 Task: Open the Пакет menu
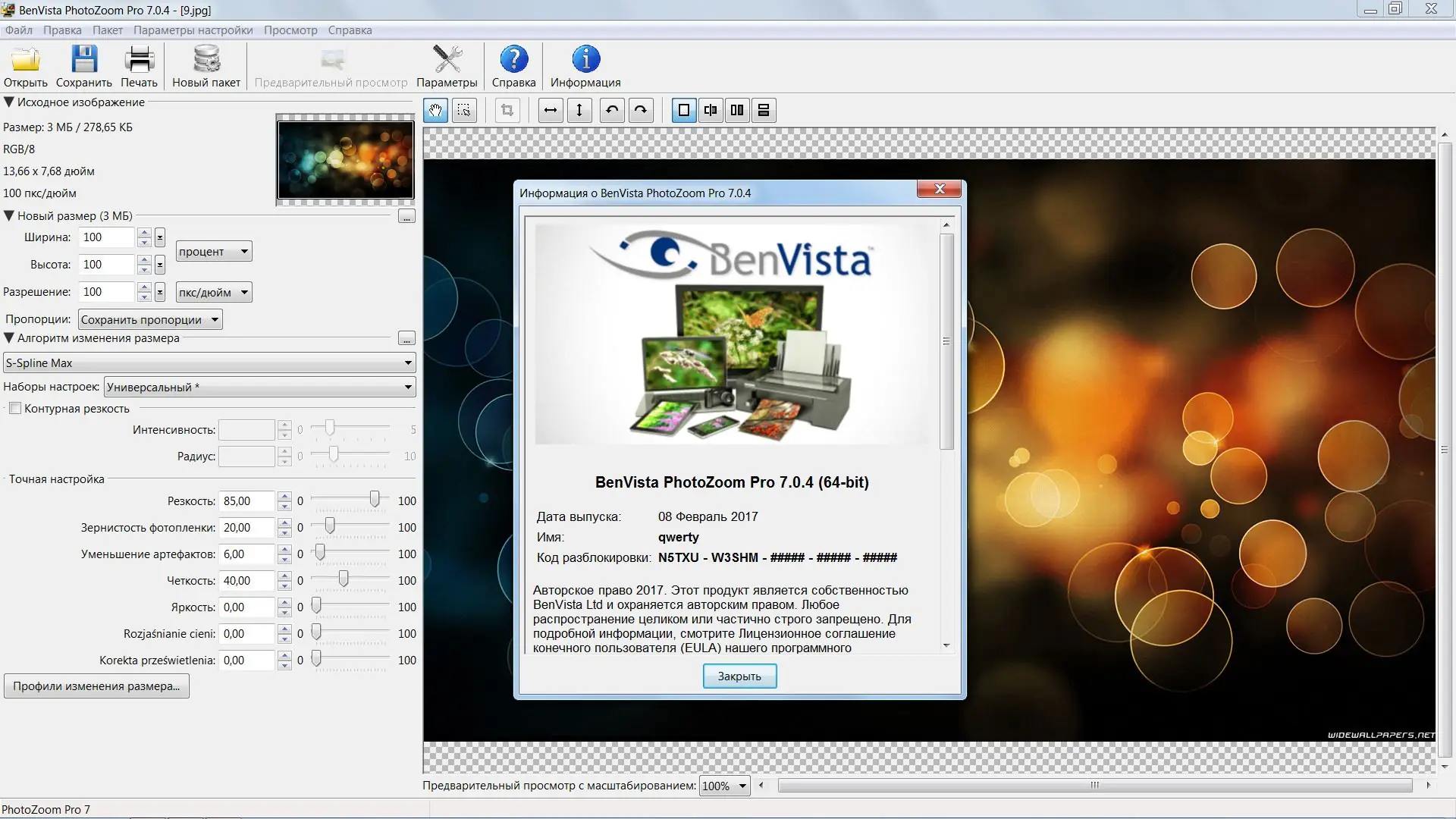click(107, 30)
